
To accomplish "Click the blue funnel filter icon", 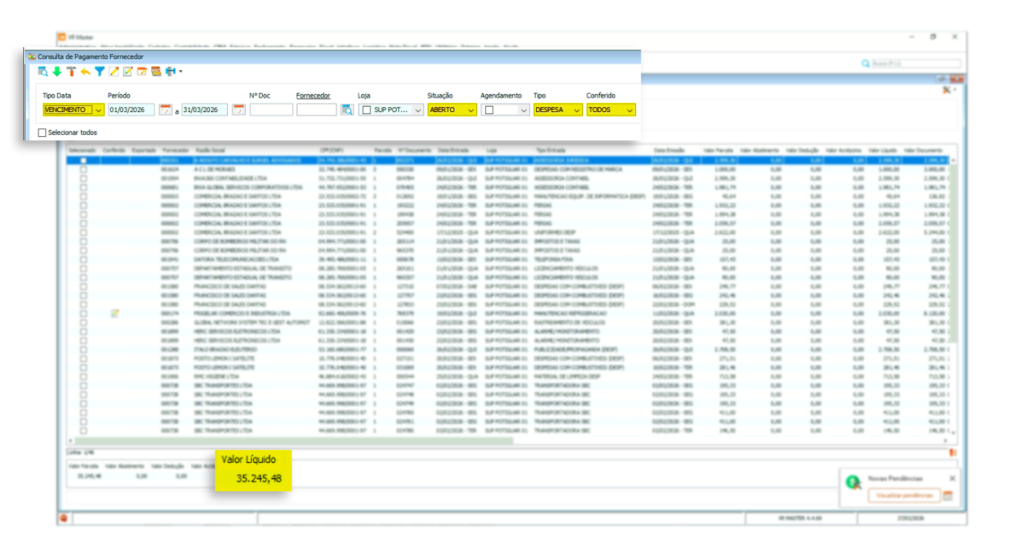I will pyautogui.click(x=100, y=72).
